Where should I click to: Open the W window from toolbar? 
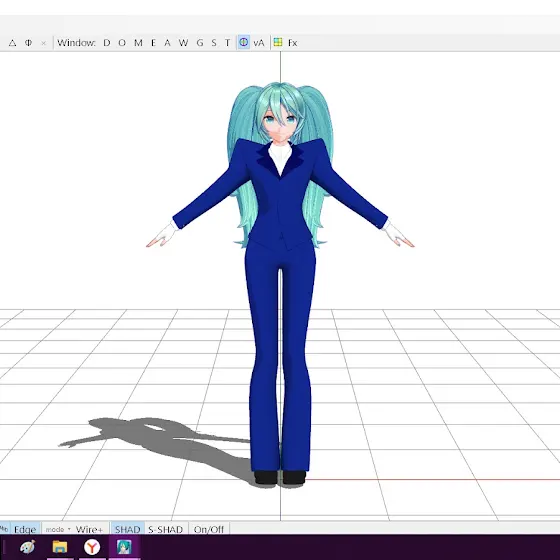click(x=183, y=43)
